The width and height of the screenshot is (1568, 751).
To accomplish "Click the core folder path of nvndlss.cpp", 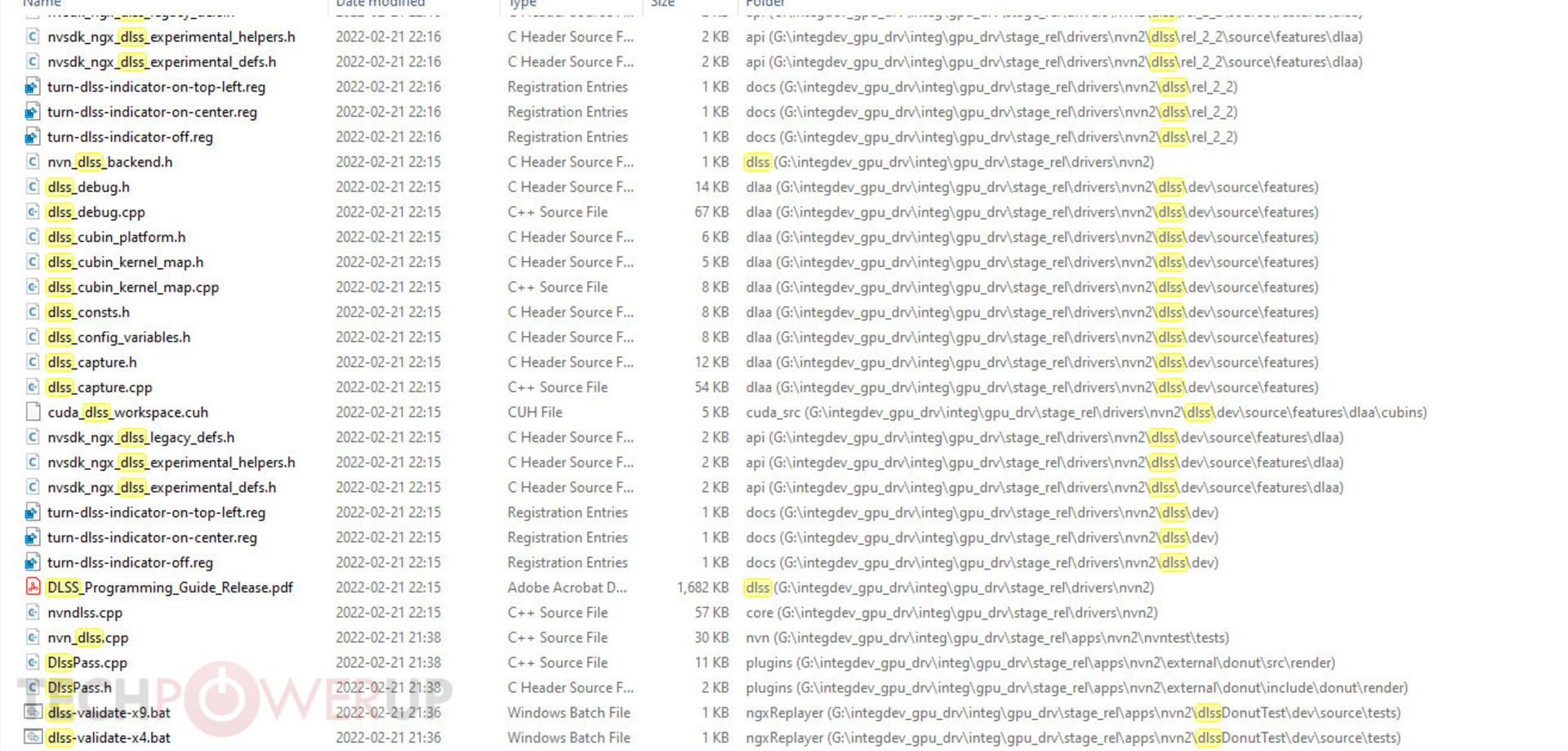I will 951,612.
